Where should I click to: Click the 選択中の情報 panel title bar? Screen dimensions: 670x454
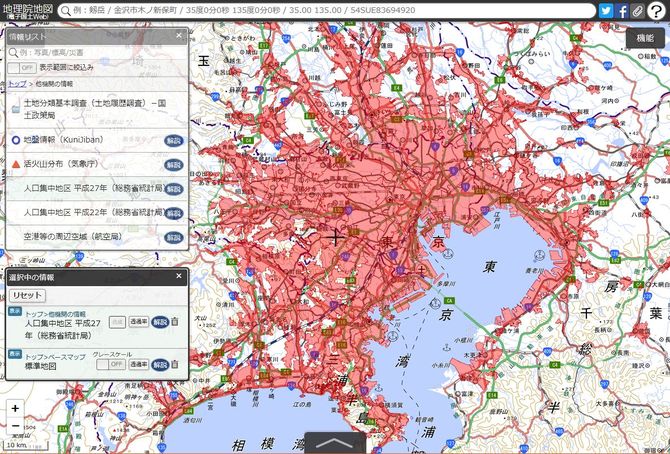[97, 277]
